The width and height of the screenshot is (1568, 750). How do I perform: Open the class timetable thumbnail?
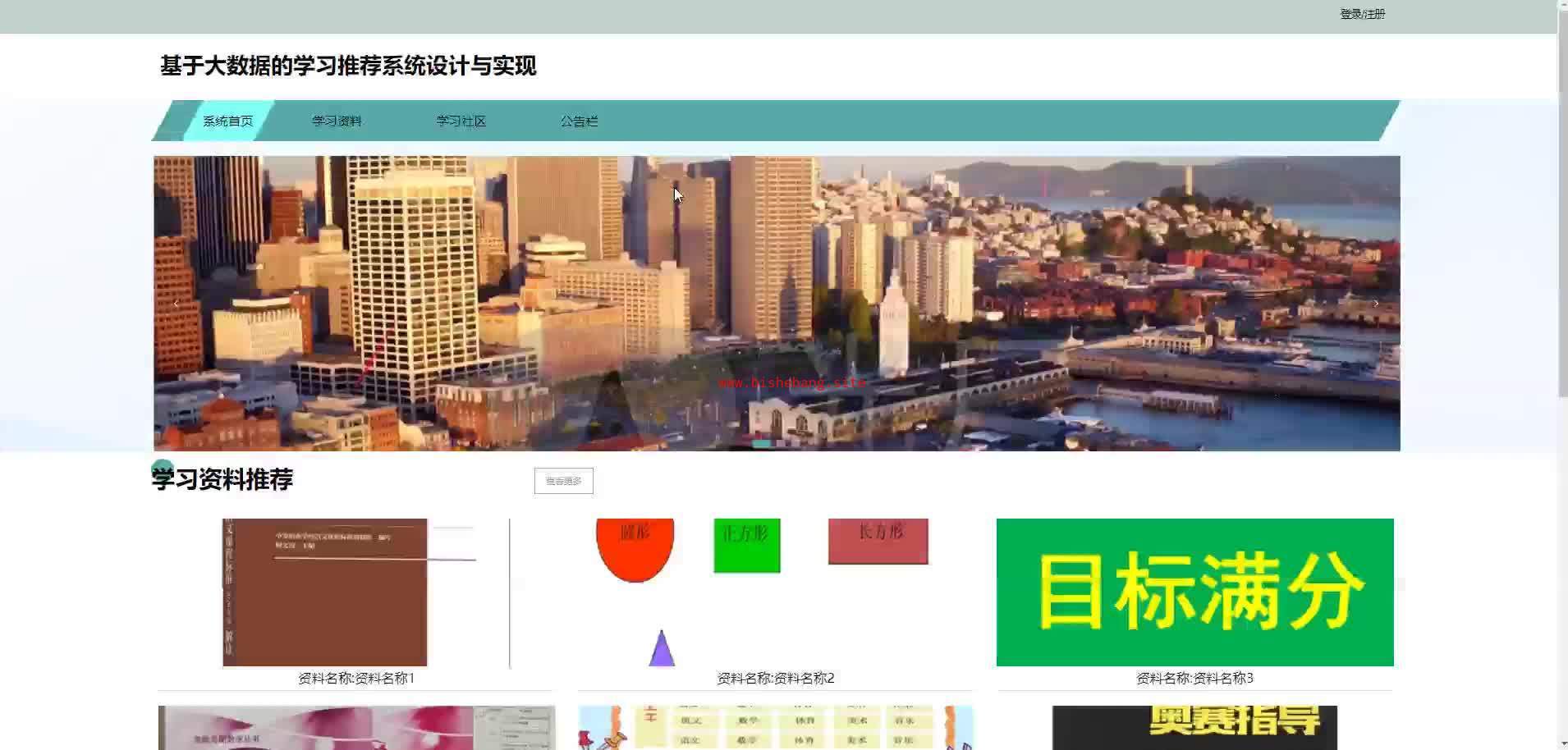click(775, 727)
